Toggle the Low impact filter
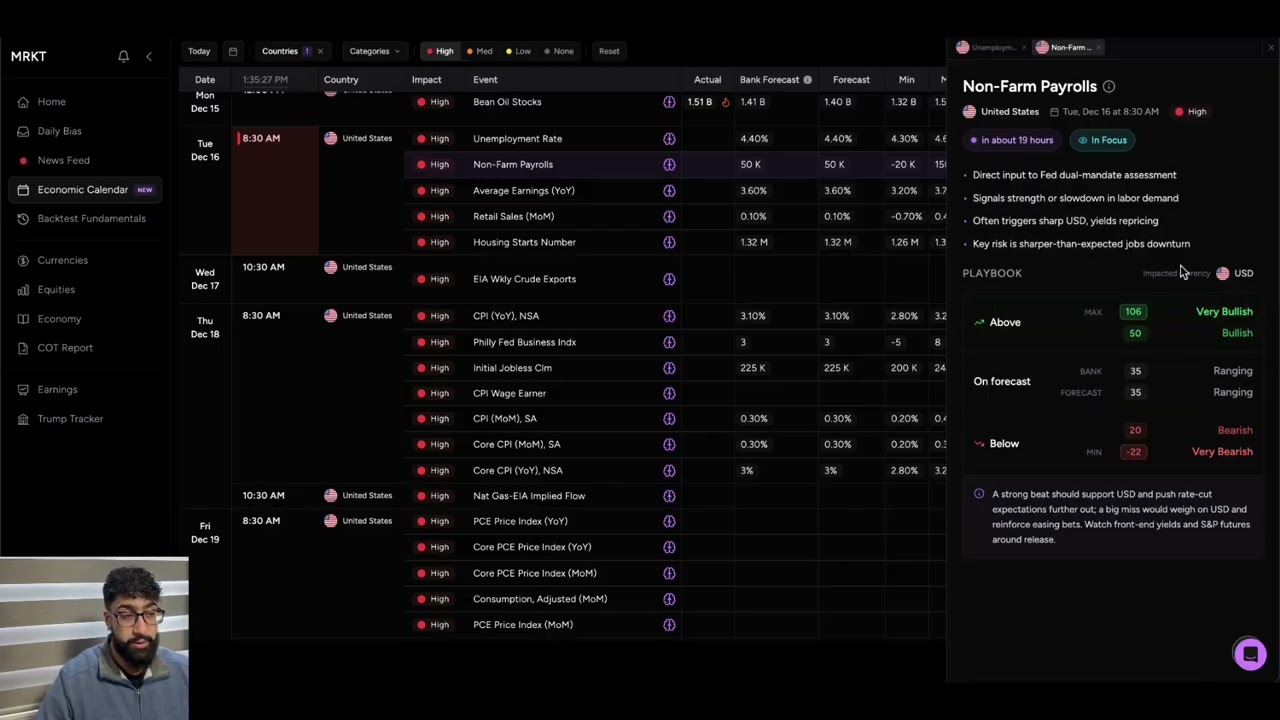The height and width of the screenshot is (720, 1280). [518, 51]
